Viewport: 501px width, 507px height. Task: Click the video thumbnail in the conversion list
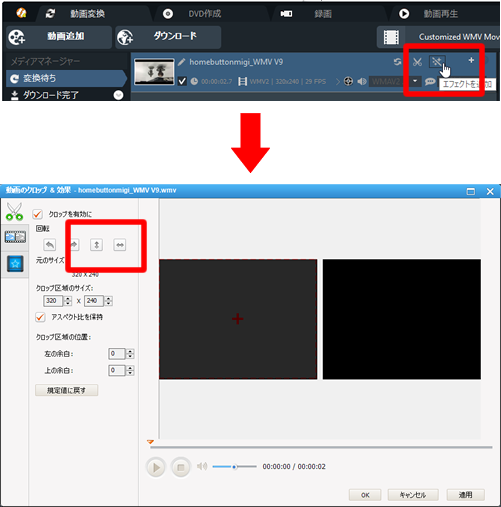(x=154, y=72)
